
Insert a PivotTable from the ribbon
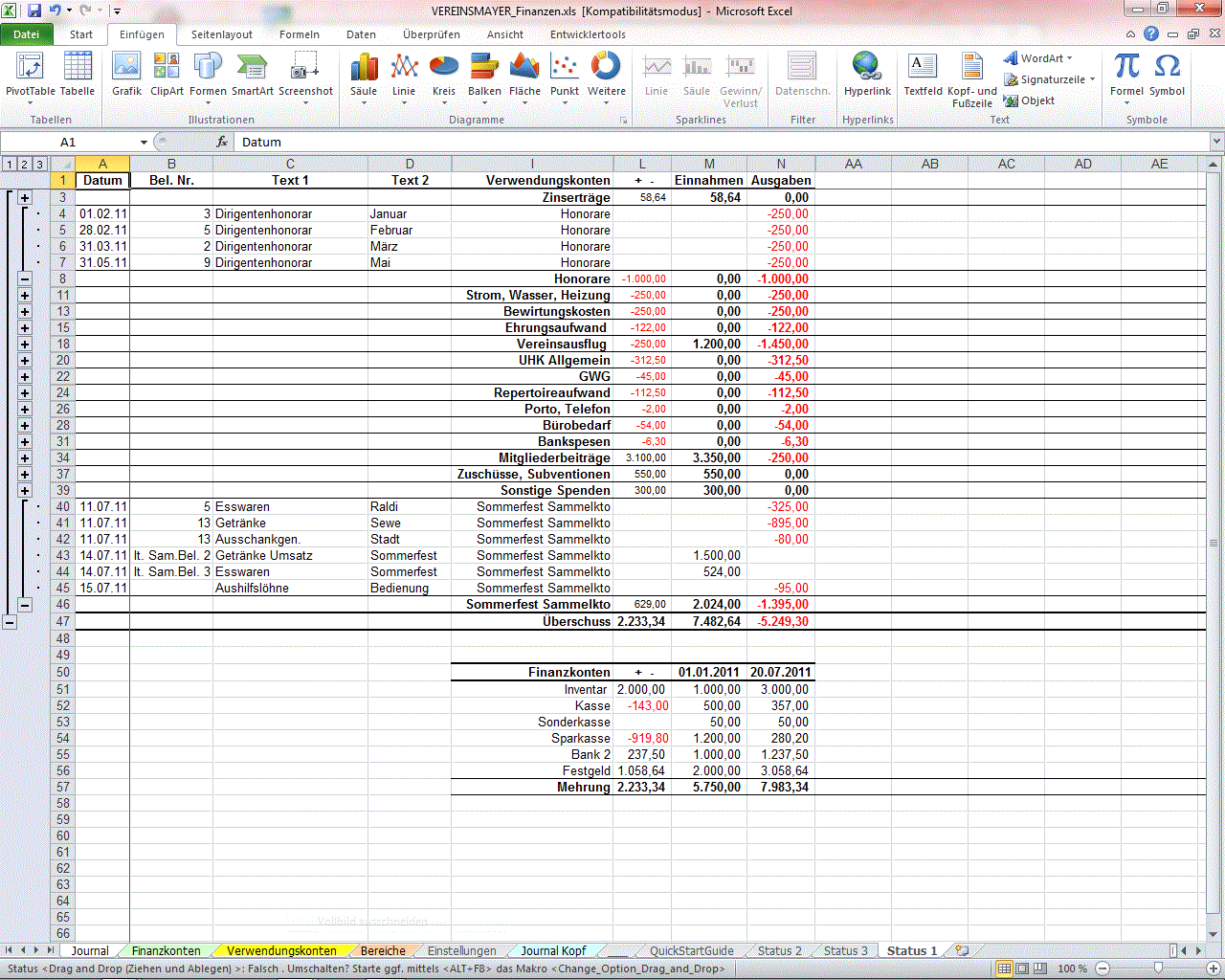click(30, 74)
